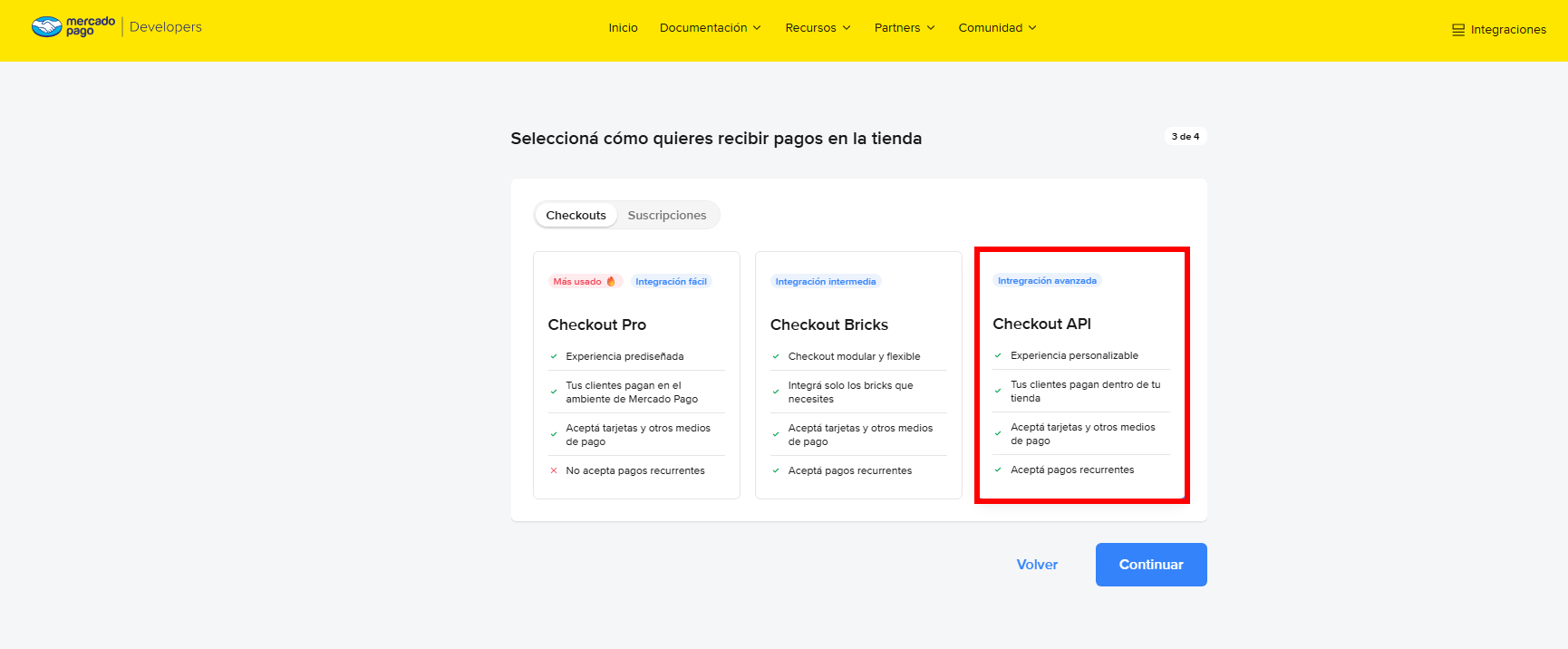Image resolution: width=1568 pixels, height=649 pixels.
Task: Click the Intregración avanzada badge
Action: coord(1048,280)
